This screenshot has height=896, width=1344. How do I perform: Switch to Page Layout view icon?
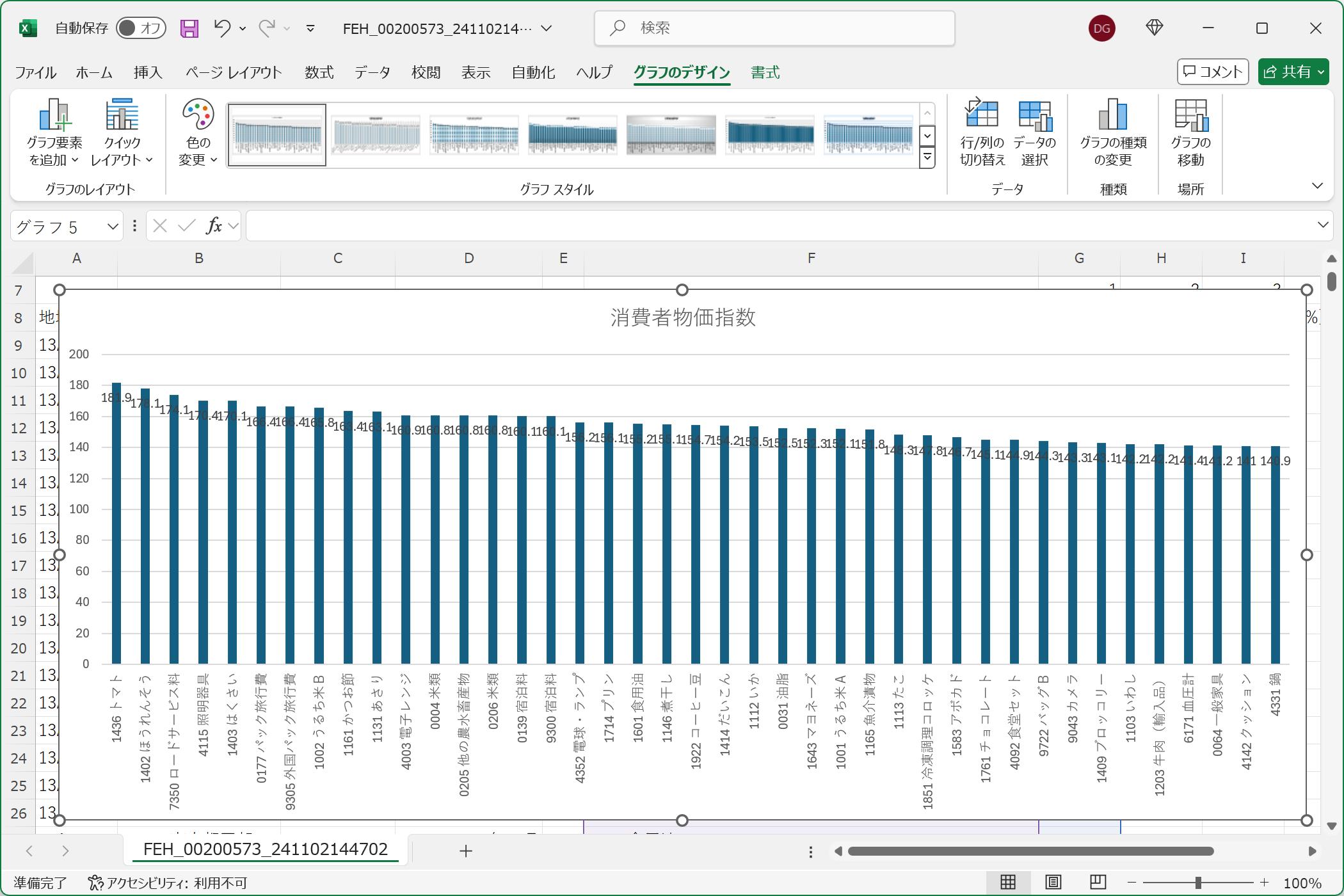(1053, 883)
